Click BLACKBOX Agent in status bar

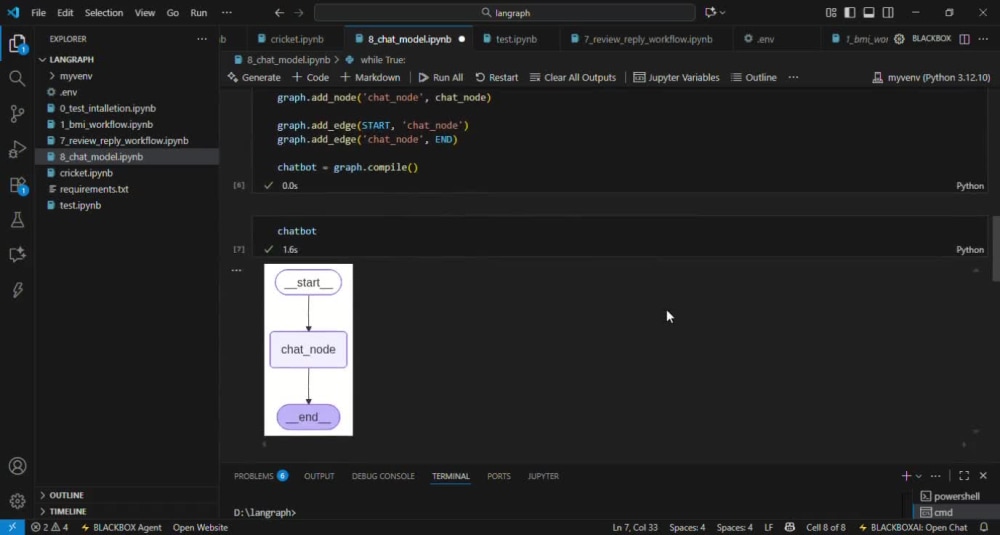coord(121,527)
